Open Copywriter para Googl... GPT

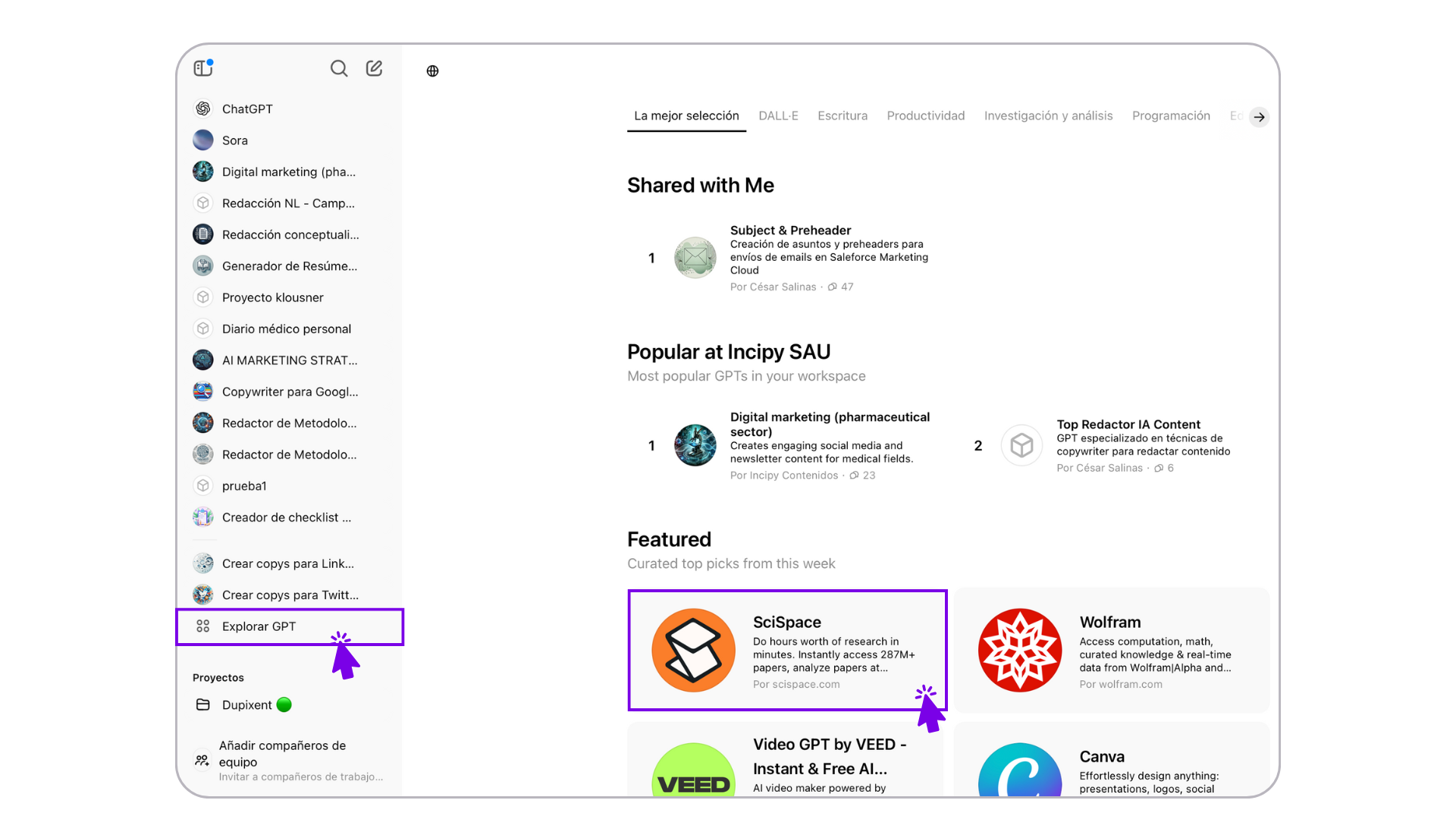point(289,391)
